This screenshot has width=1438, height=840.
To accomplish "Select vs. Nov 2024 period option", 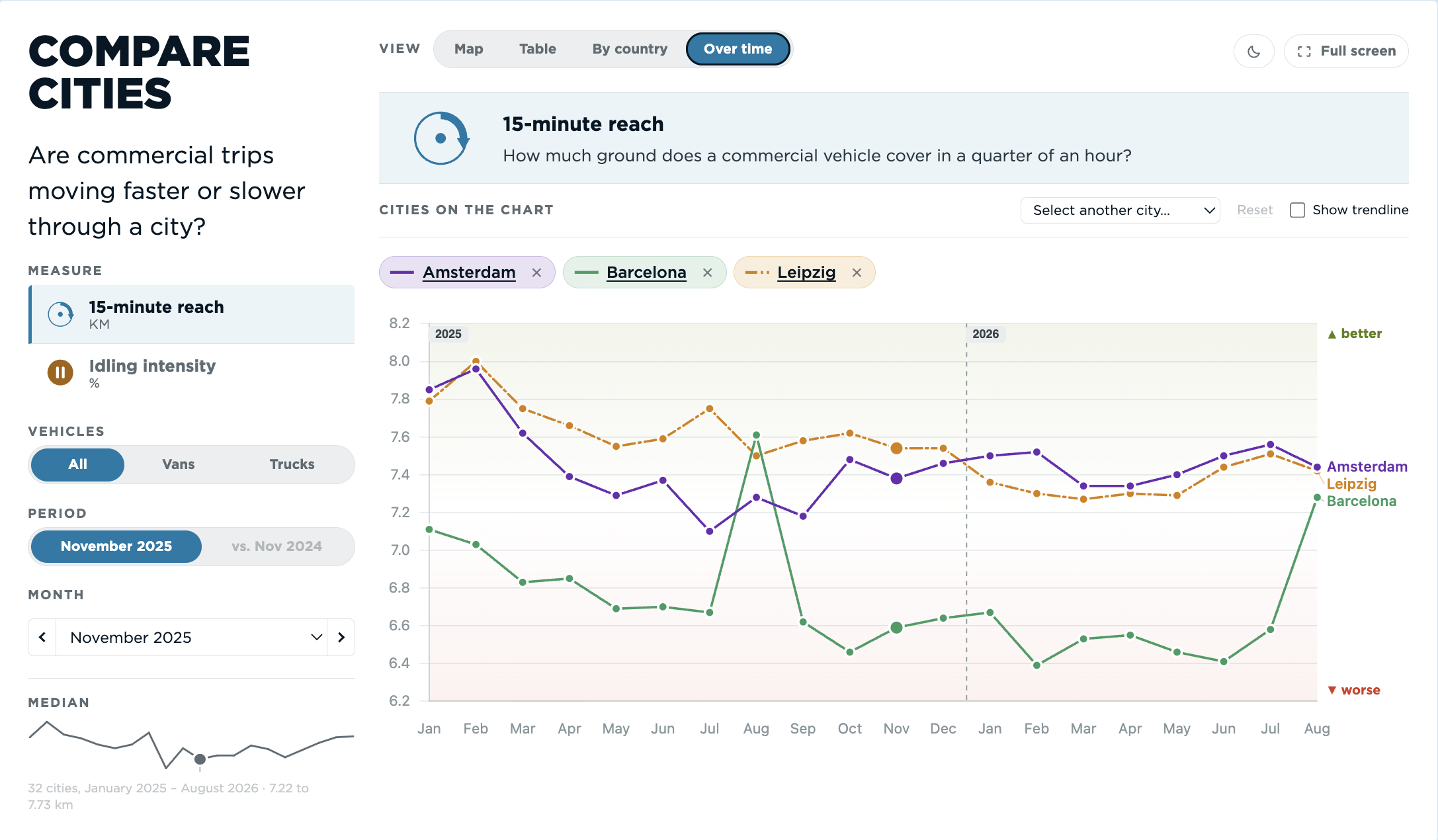I will coord(276,546).
